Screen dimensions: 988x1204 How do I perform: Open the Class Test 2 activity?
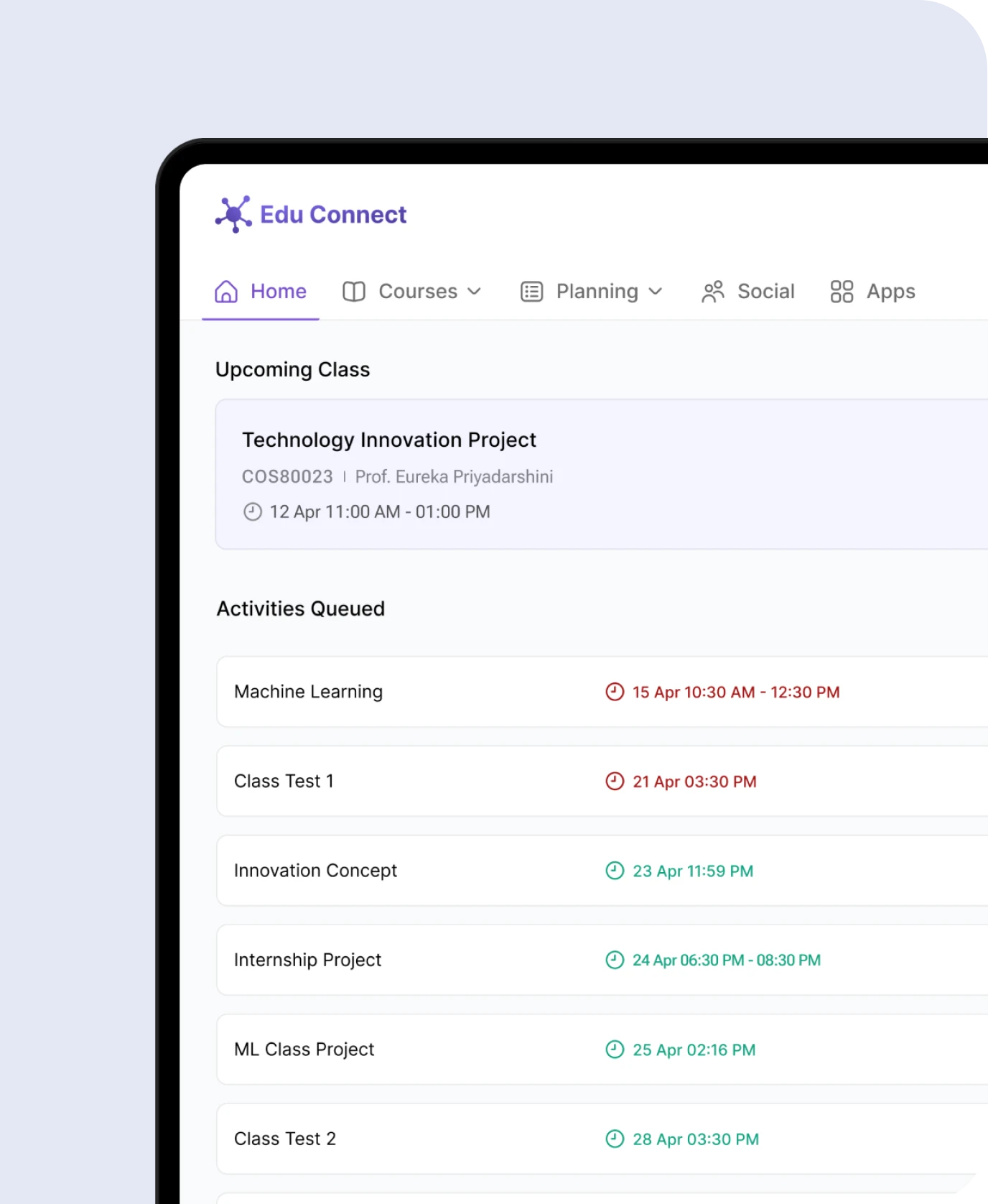285,1139
